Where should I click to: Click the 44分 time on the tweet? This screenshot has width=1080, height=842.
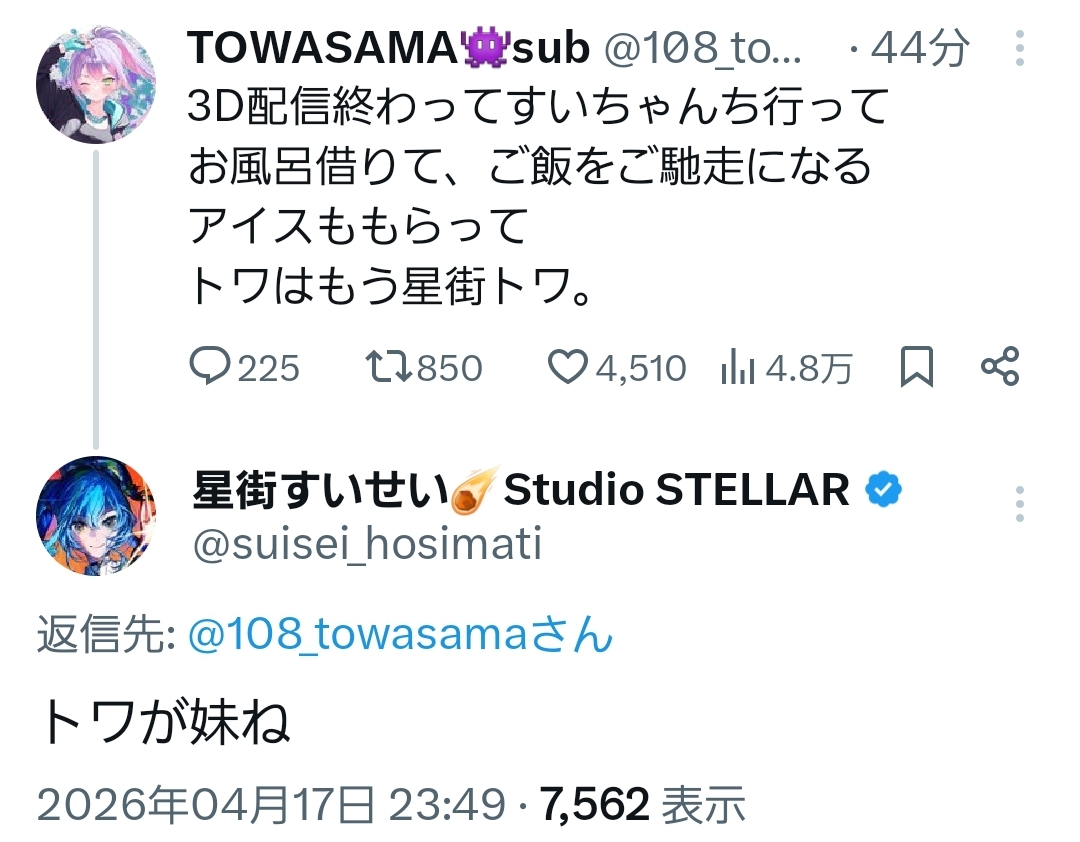click(920, 48)
